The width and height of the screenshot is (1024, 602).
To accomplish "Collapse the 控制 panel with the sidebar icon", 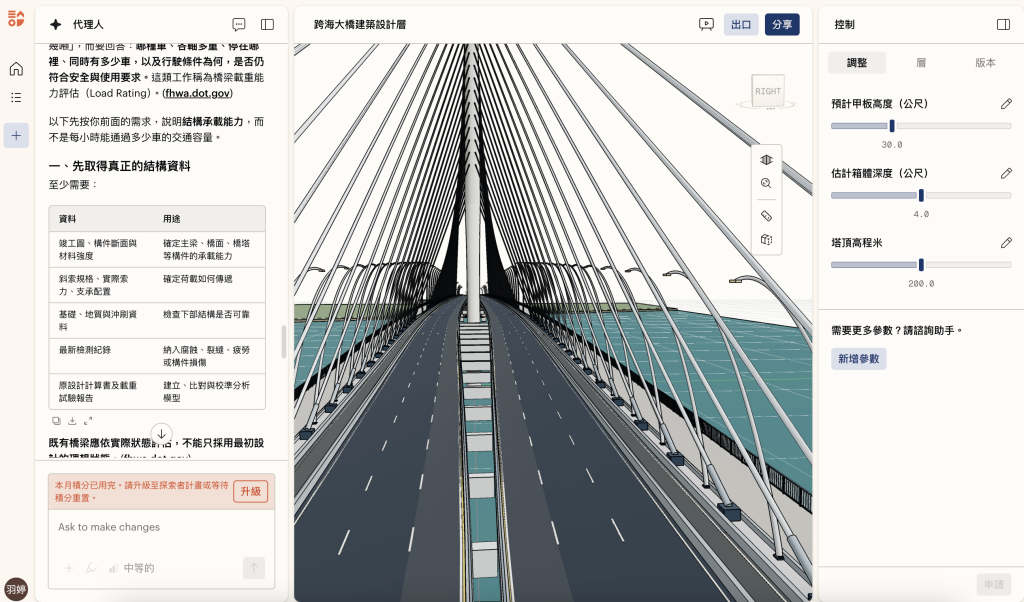I will [x=1003, y=24].
